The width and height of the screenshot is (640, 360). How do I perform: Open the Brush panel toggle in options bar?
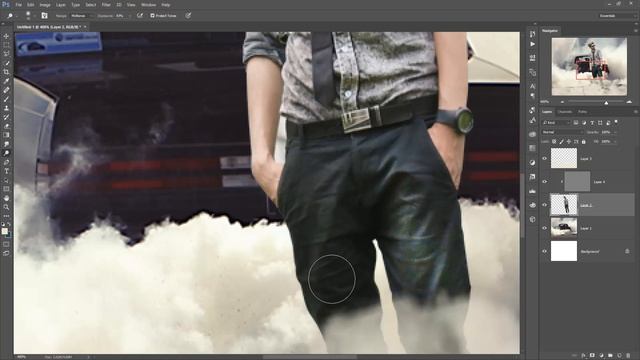click(44, 16)
